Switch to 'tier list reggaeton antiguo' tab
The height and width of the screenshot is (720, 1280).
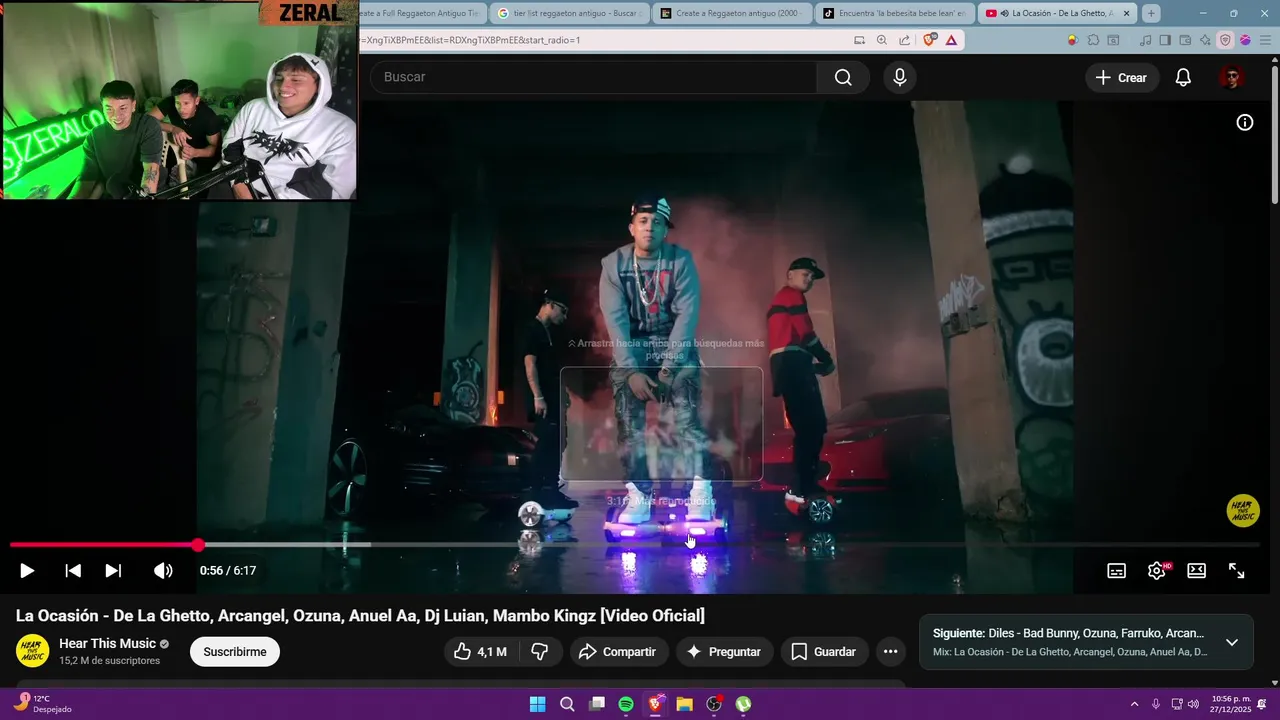568,13
